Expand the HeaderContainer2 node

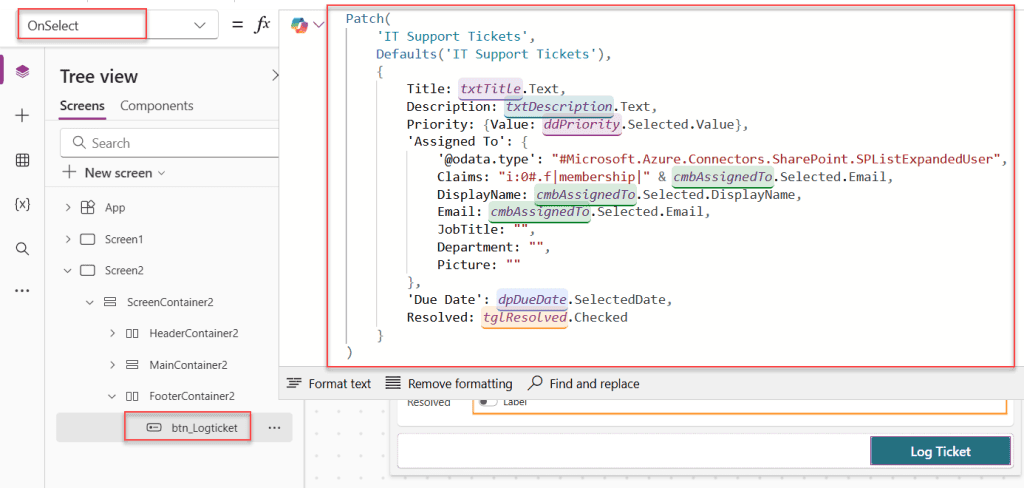(112, 333)
